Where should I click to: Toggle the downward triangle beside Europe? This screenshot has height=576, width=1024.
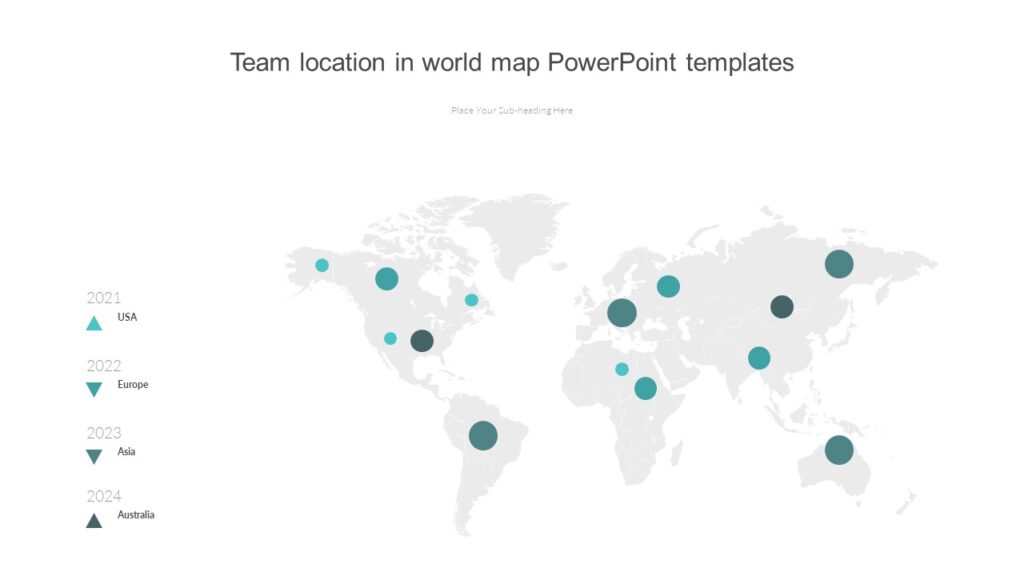[x=93, y=385]
